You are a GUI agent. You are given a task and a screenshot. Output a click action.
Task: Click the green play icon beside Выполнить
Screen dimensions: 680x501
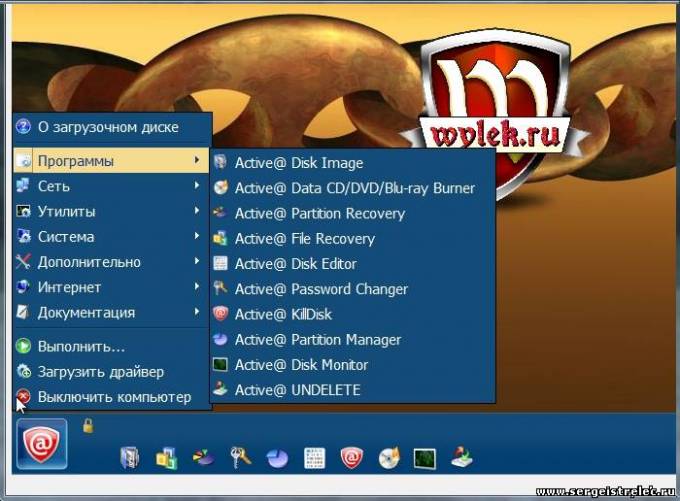click(23, 346)
